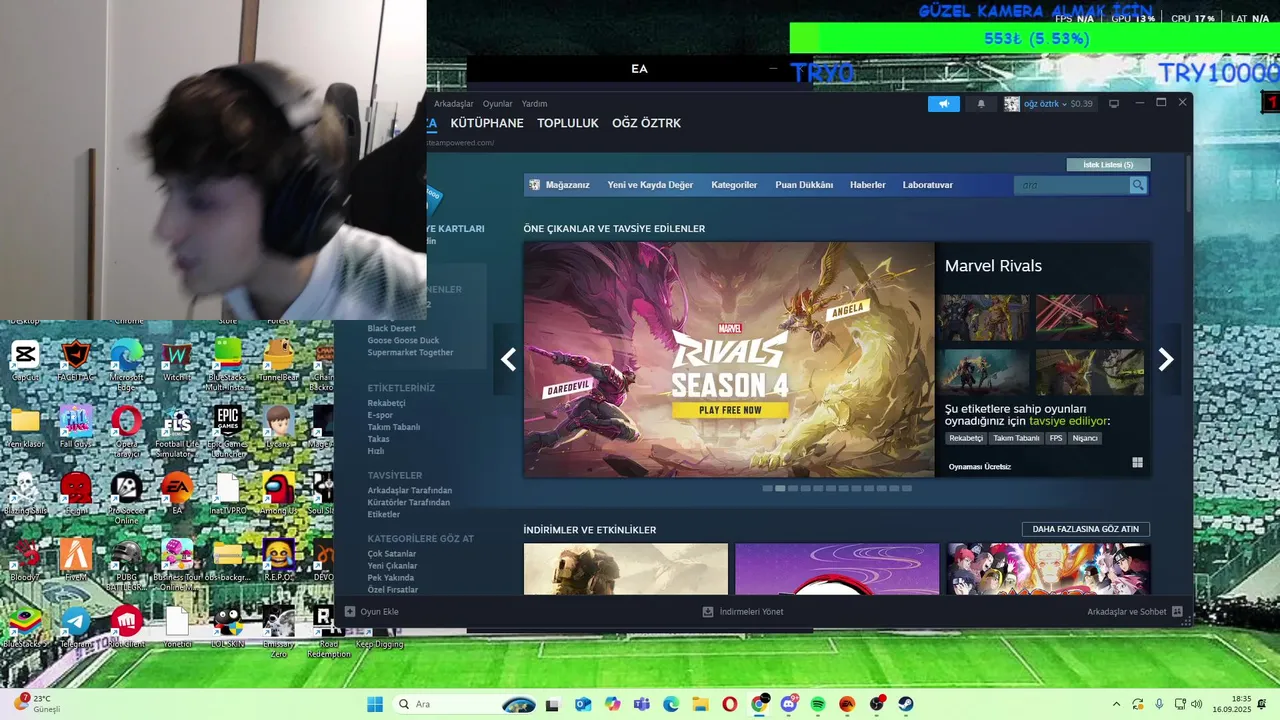Open R.E.P.O. desktop shortcut

click(x=278, y=560)
